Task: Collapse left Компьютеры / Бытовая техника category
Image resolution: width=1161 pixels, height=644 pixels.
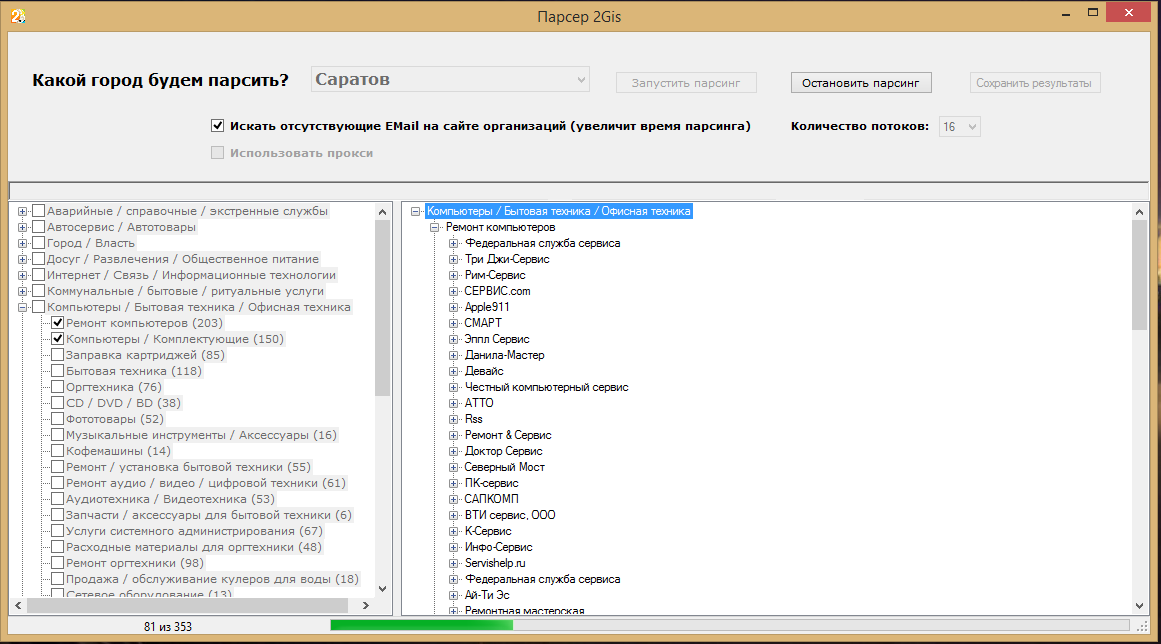Action: [22, 307]
